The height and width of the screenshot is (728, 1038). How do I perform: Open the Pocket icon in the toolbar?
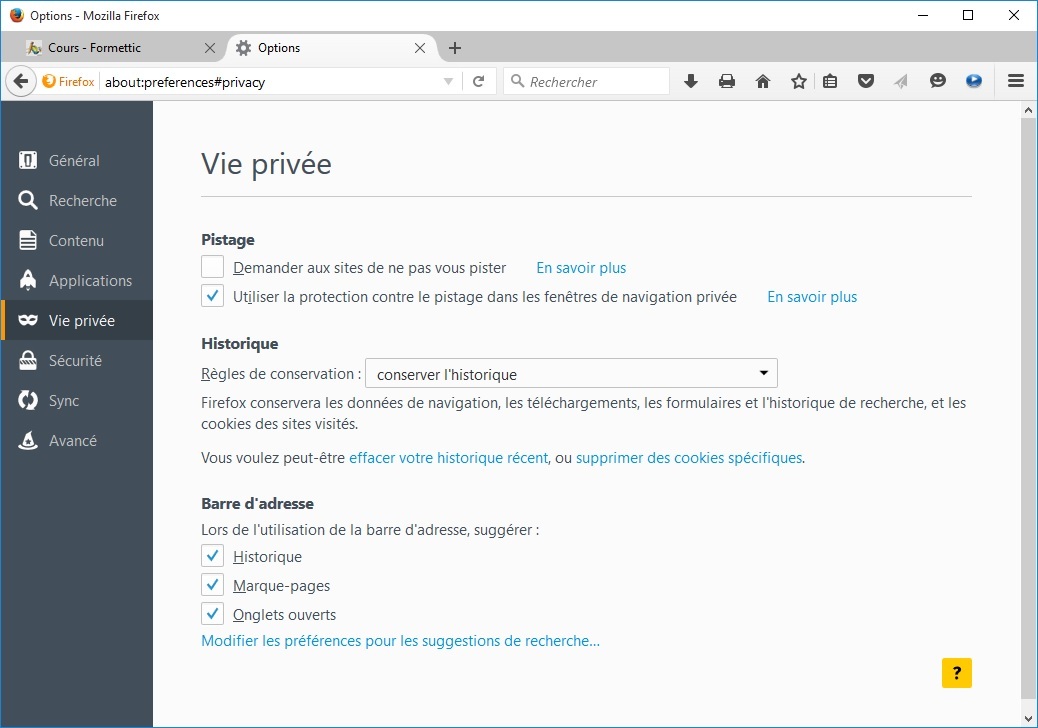tap(865, 81)
